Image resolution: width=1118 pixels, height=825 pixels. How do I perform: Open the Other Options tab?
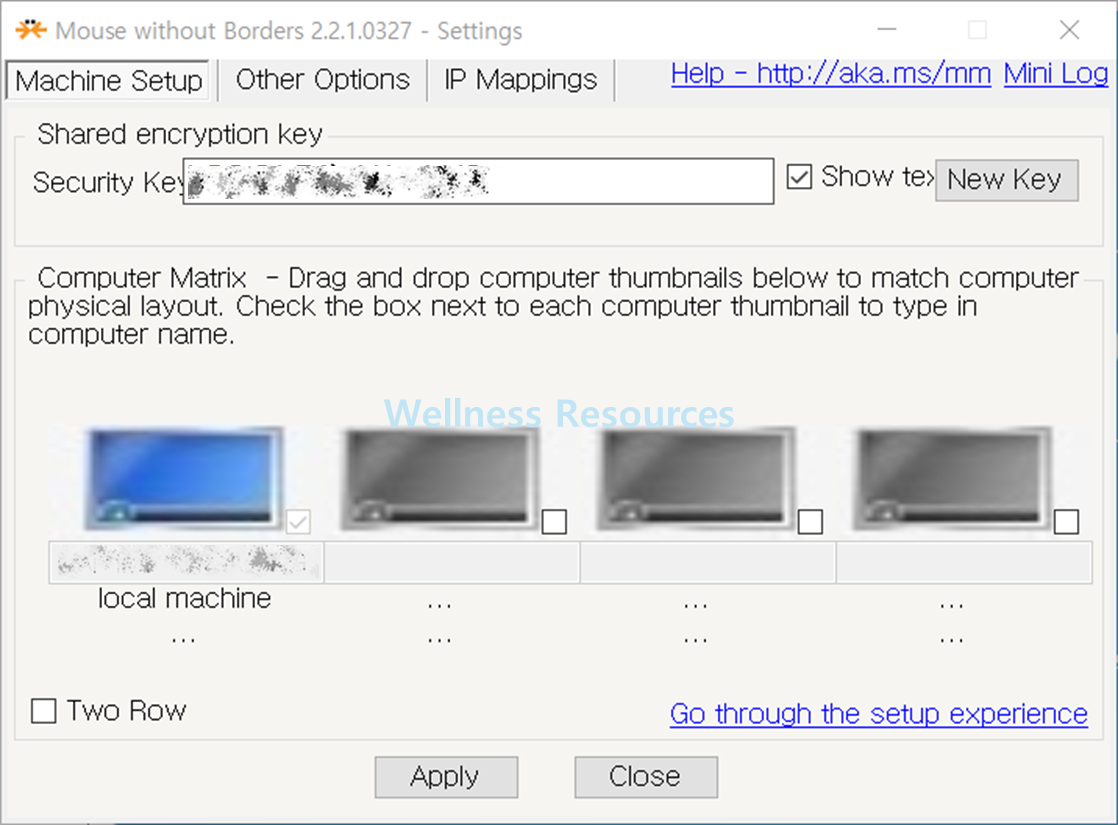[322, 80]
